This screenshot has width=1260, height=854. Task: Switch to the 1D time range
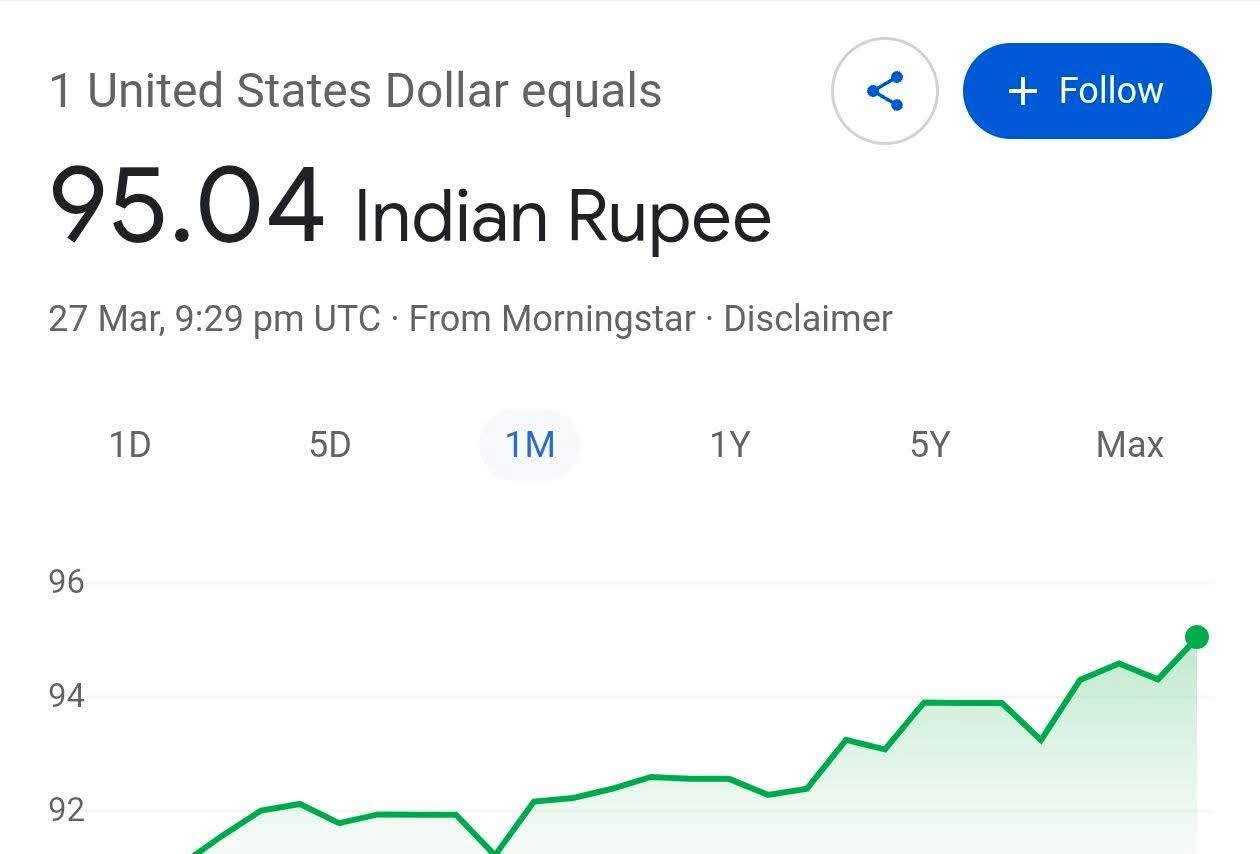[130, 444]
